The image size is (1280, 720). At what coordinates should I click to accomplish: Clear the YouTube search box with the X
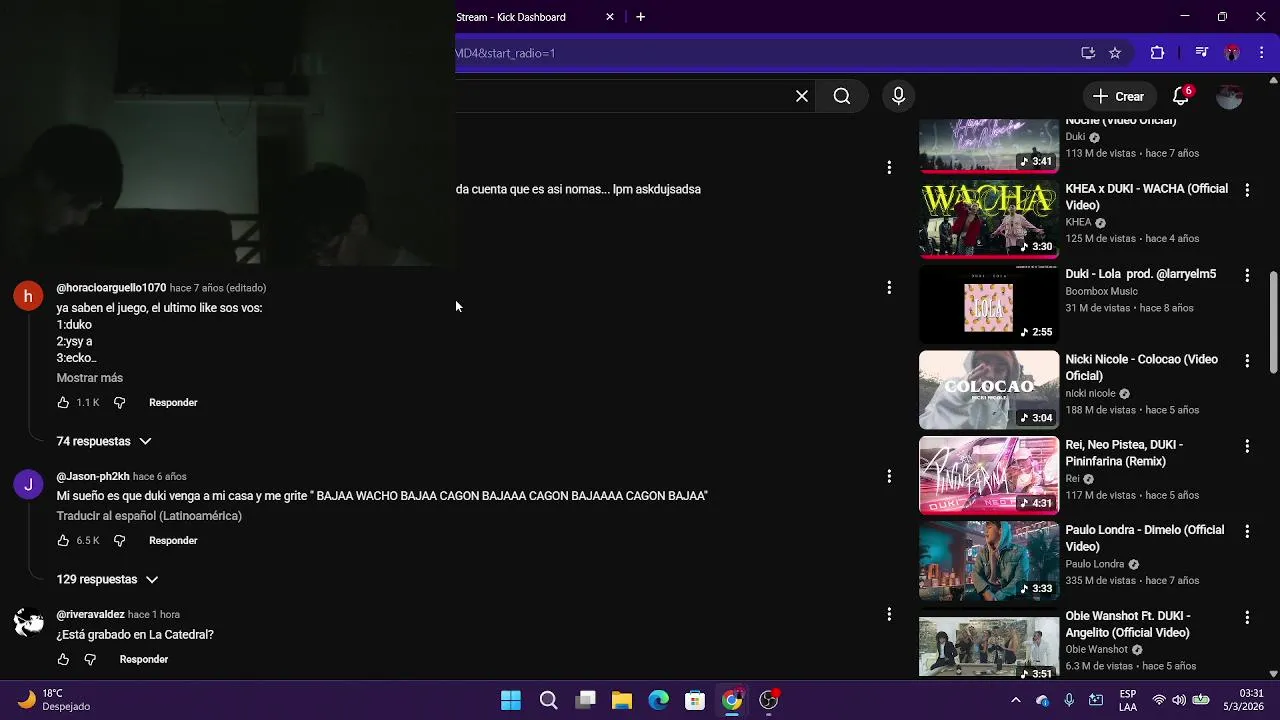[802, 96]
